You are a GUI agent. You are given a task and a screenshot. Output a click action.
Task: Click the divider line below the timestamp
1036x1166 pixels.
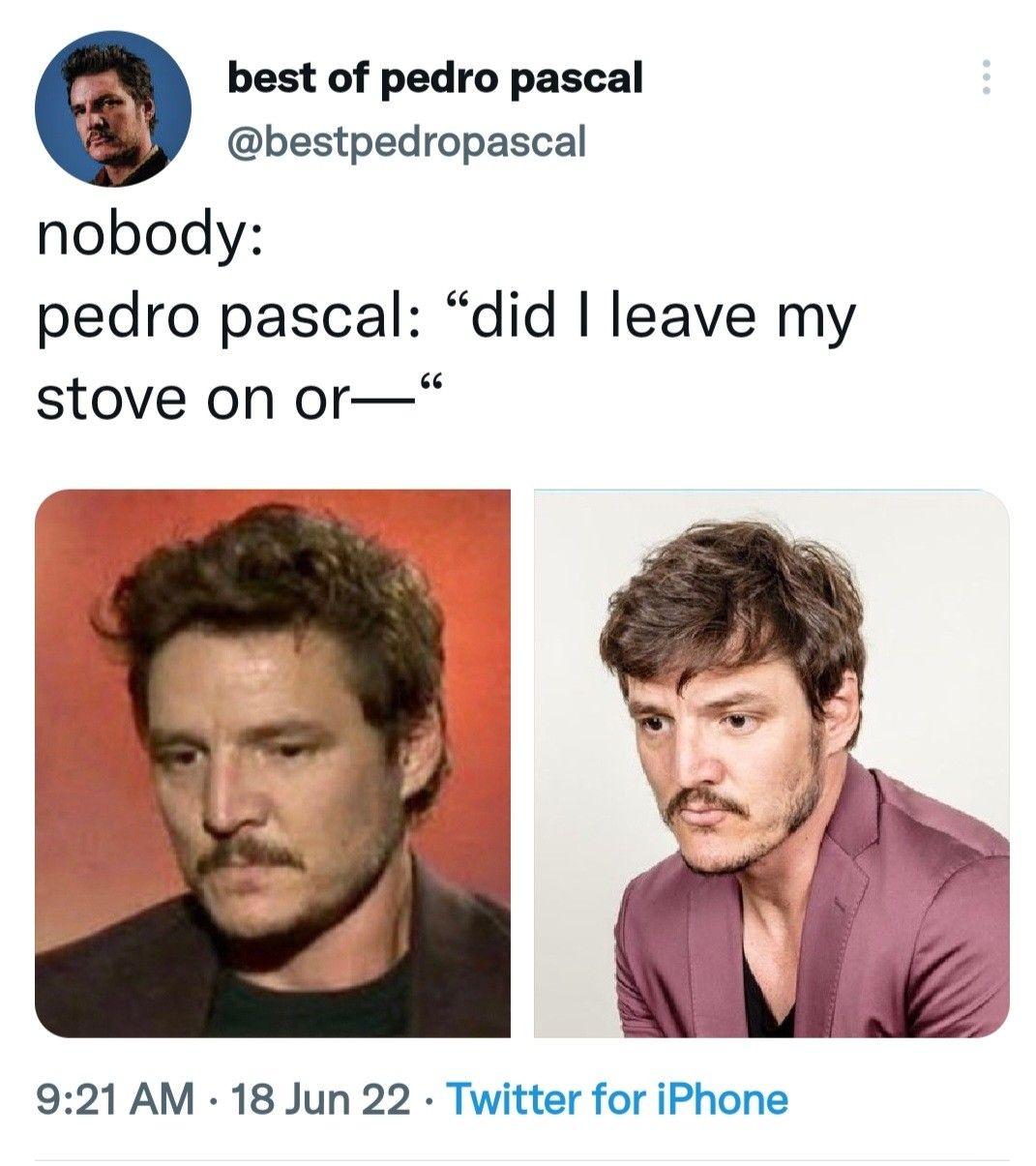pos(522,1160)
